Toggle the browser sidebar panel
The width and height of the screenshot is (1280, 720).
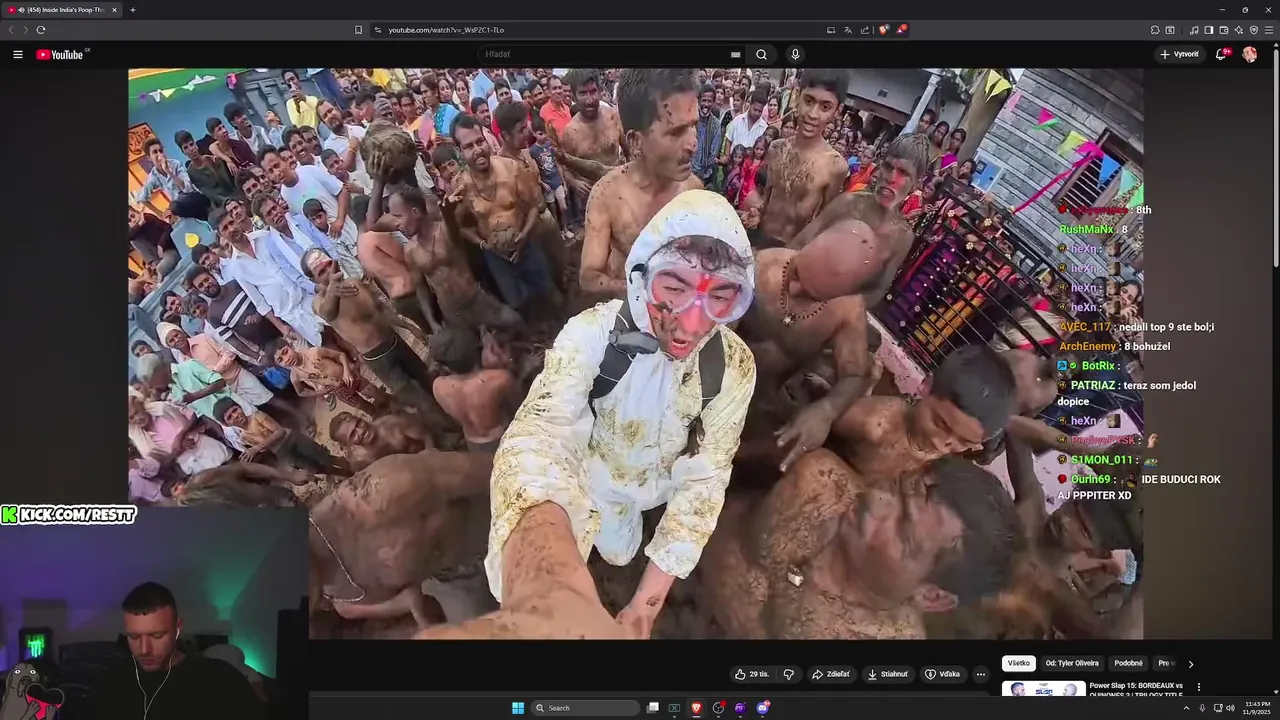click(x=1208, y=30)
